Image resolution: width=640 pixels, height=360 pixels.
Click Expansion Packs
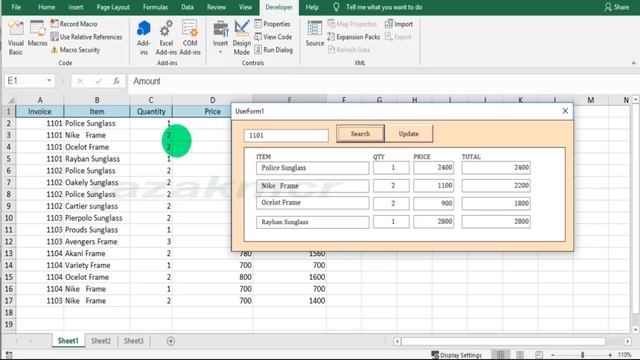tap(353, 37)
